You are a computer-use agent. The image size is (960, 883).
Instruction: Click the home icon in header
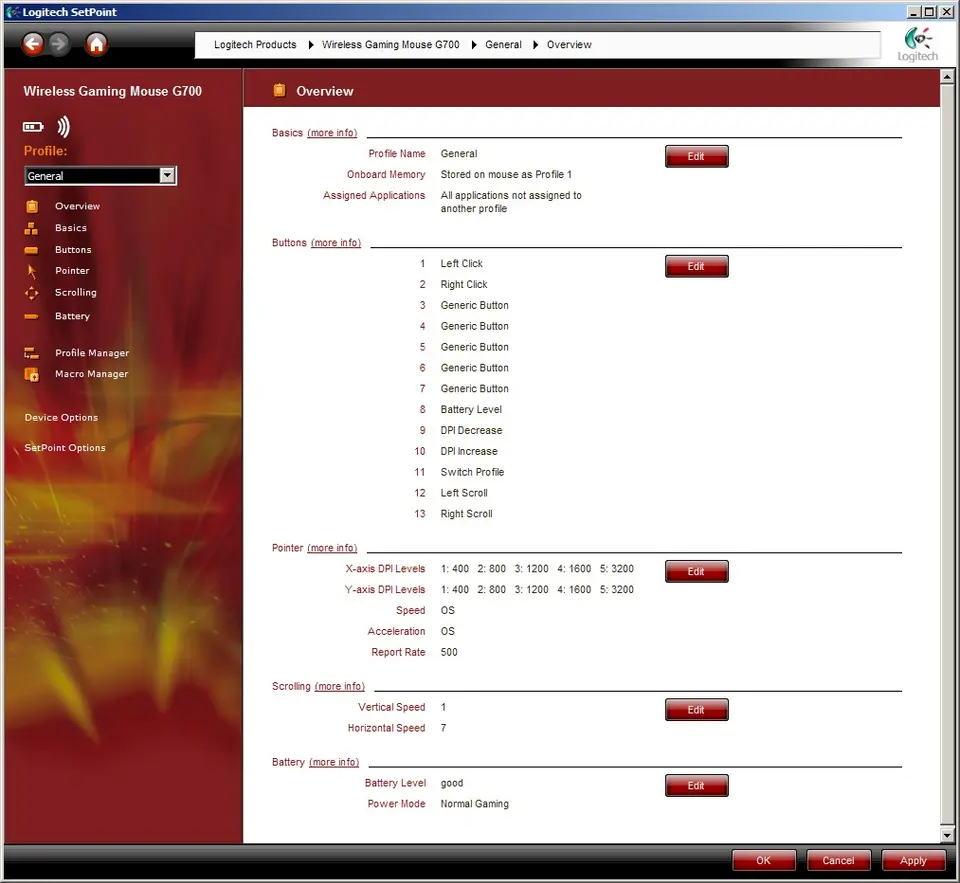pos(96,44)
